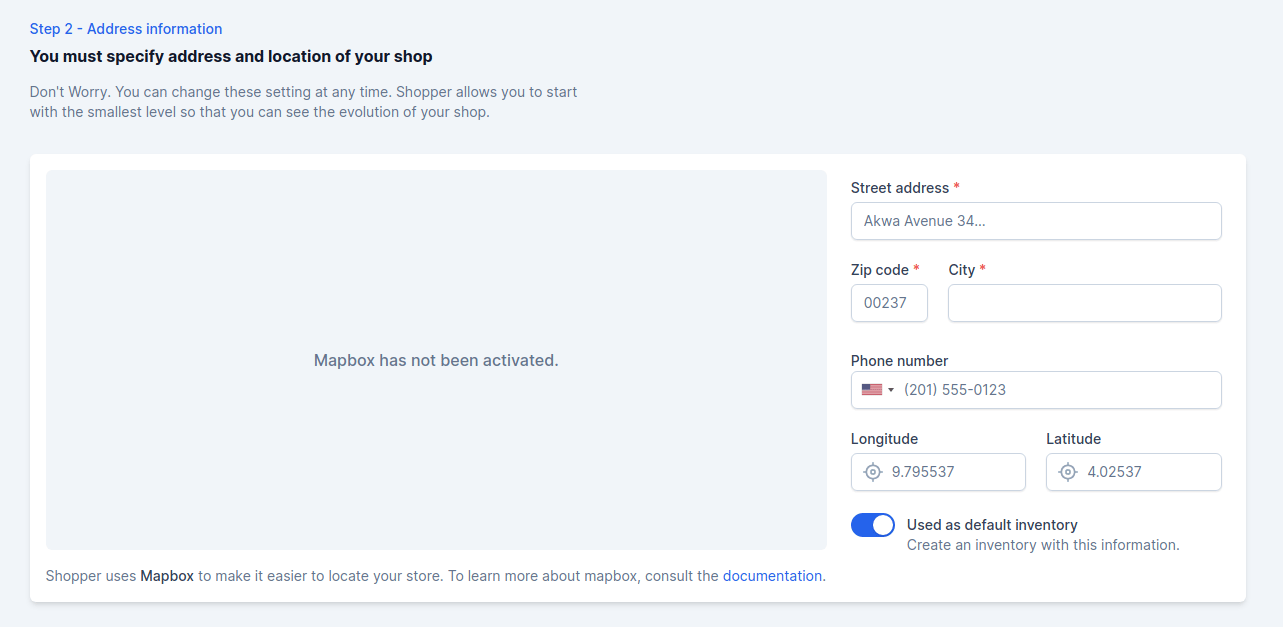The height and width of the screenshot is (627, 1283).
Task: Focus the City input field
Action: (1085, 303)
